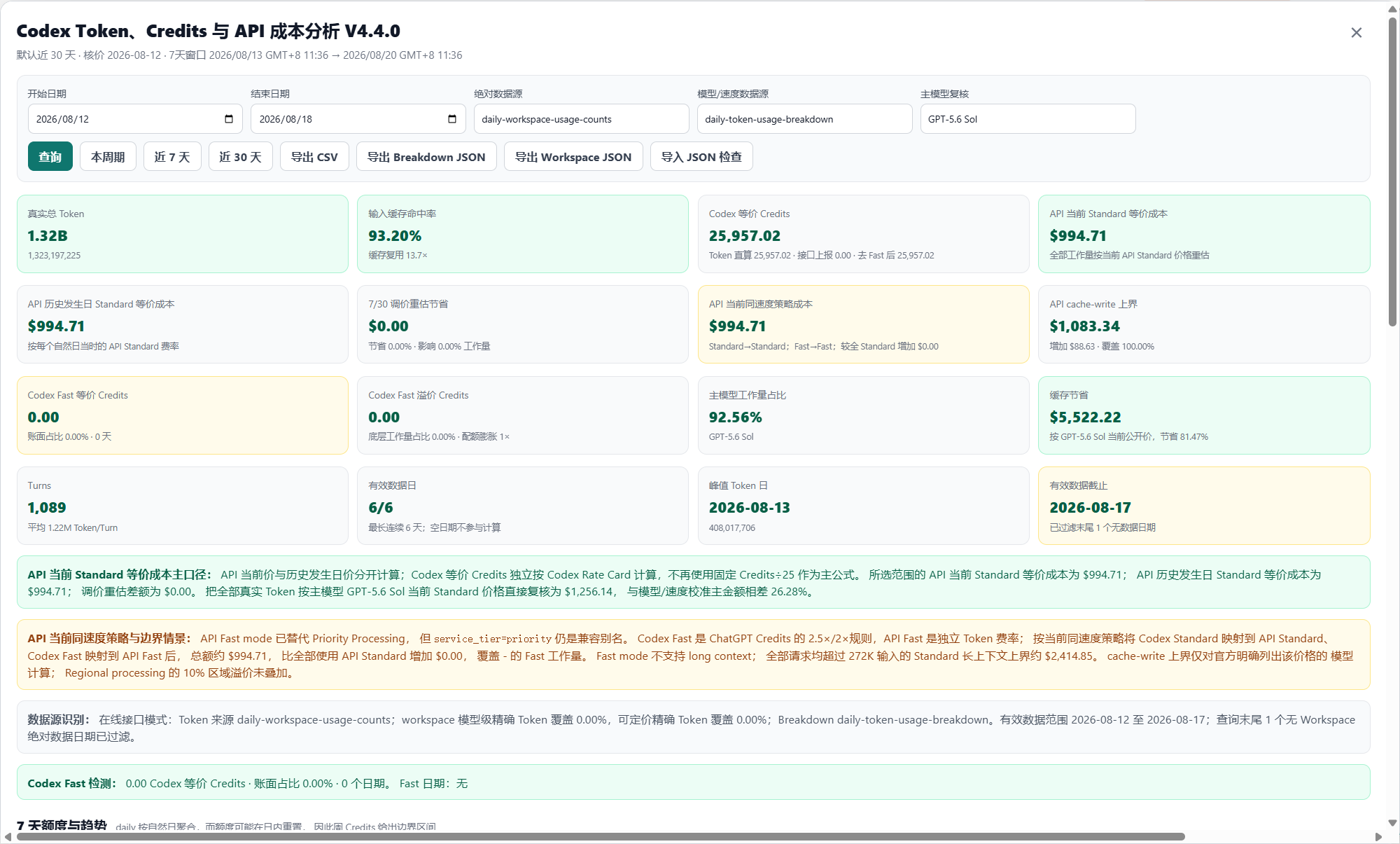The height and width of the screenshot is (844, 1400).
Task: Click the 7/30 调价重估节省 value $0.00
Action: coord(388,326)
